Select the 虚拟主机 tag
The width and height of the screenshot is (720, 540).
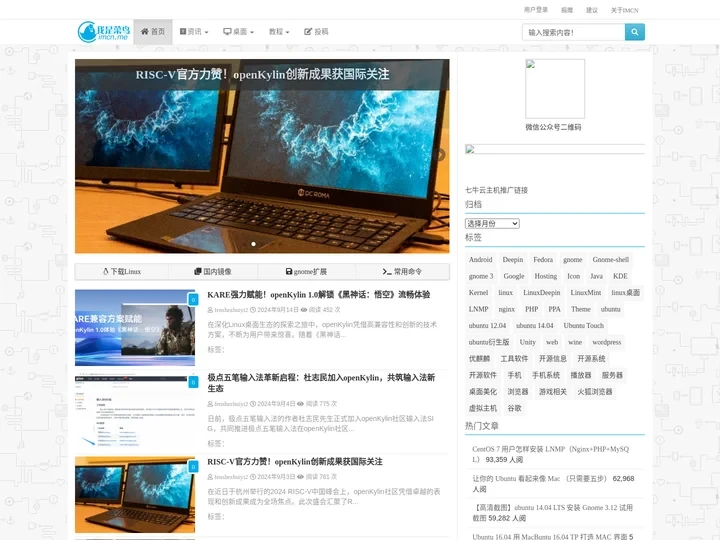483,408
